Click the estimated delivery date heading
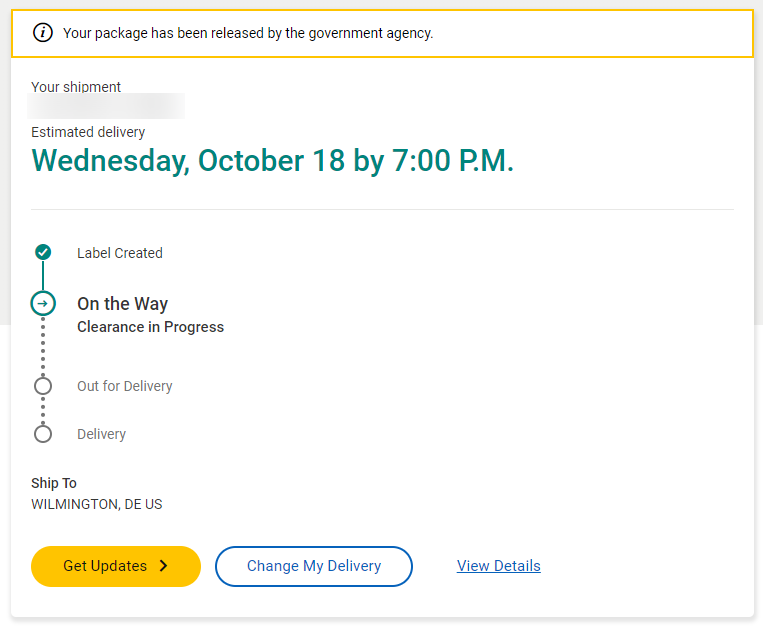Viewport: 763px width, 629px height. [272, 161]
